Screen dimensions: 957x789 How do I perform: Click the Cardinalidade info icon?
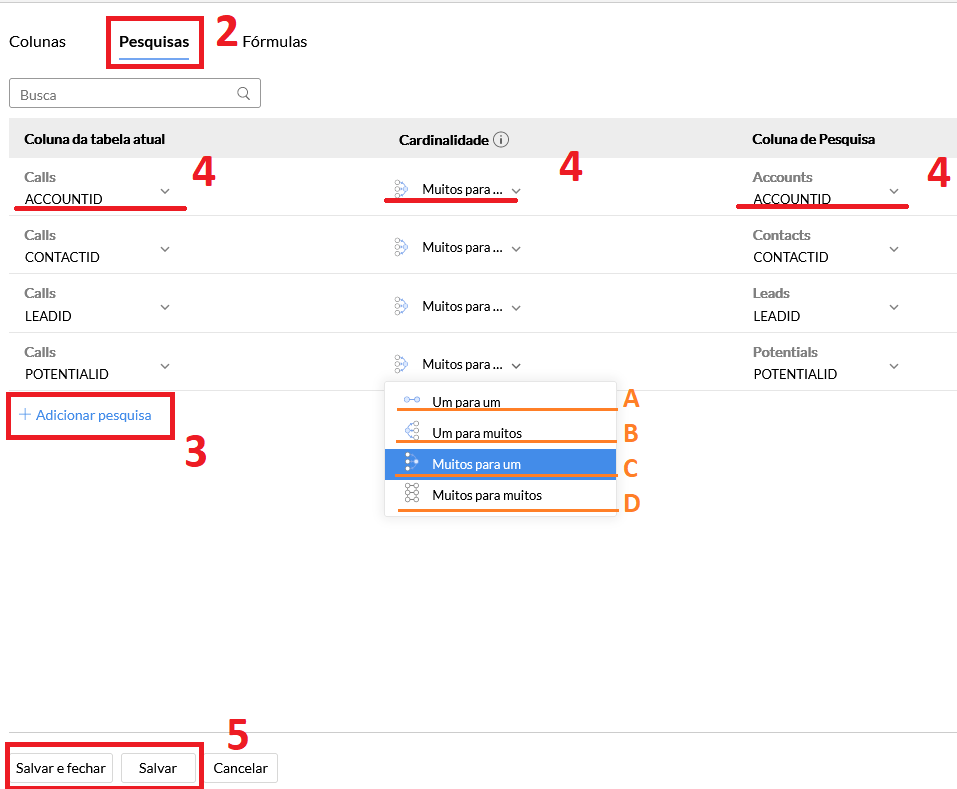[500, 140]
